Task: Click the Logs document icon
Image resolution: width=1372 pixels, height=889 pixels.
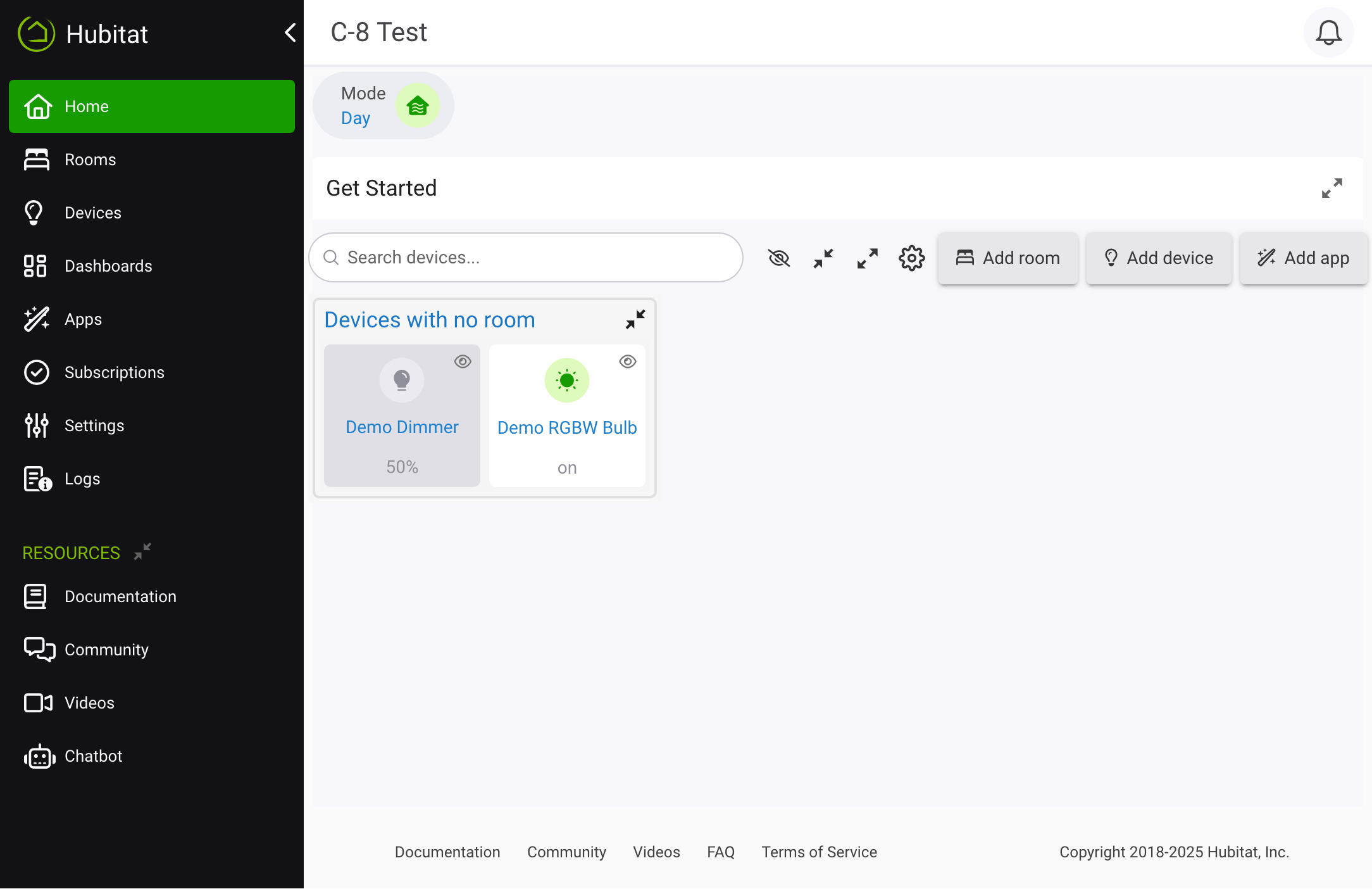Action: coord(37,479)
